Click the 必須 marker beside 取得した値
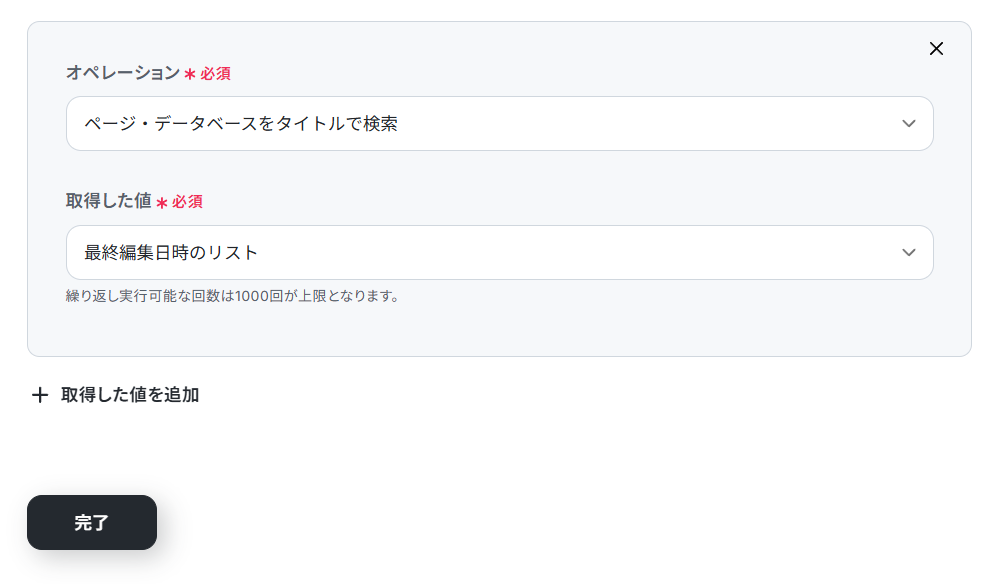The image size is (1000, 584). click(x=187, y=202)
